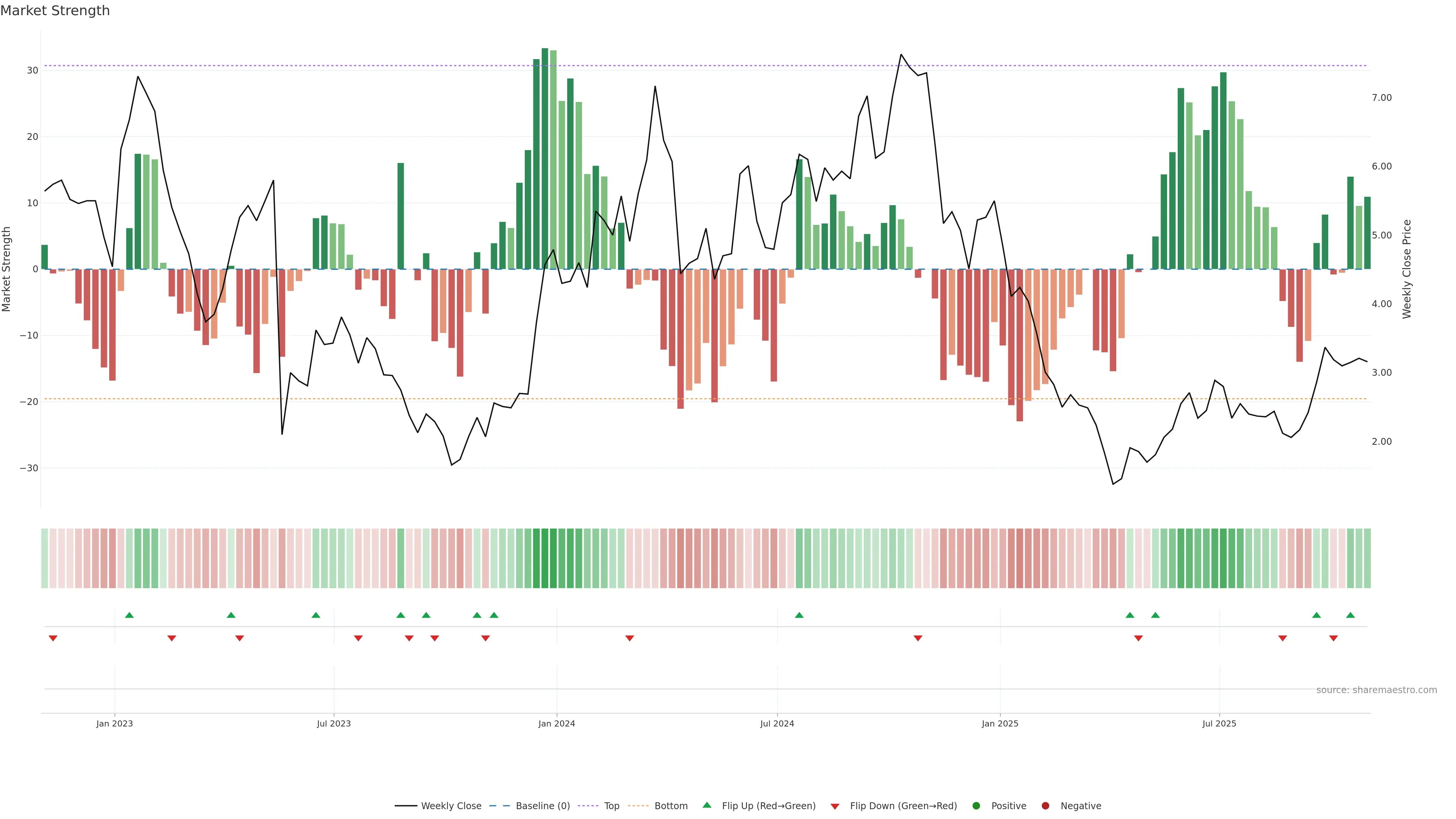Select the first flip-up marker after Jan 2023
Image resolution: width=1456 pixels, height=819 pixels.
[x=129, y=615]
